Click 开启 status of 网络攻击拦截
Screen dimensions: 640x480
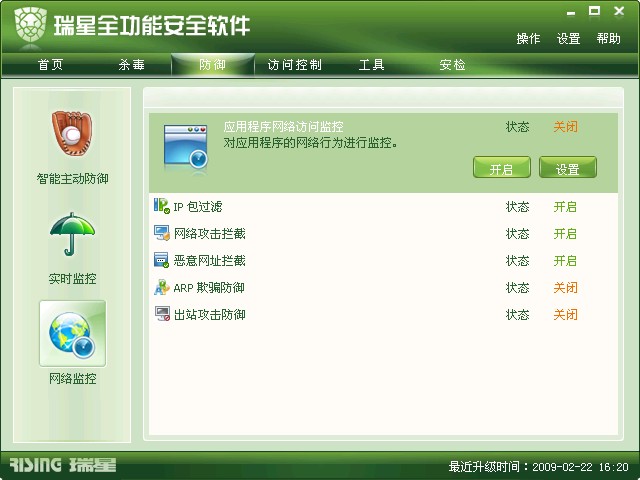click(x=565, y=234)
